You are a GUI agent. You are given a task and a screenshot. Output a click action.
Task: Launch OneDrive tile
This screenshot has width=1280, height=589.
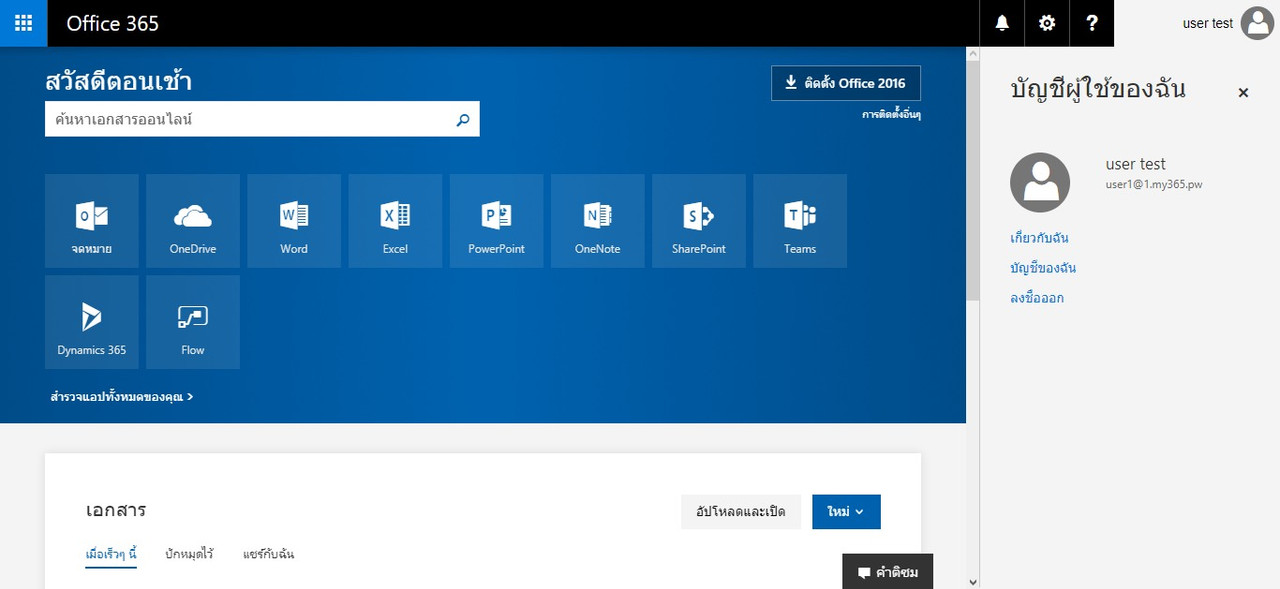pos(193,221)
